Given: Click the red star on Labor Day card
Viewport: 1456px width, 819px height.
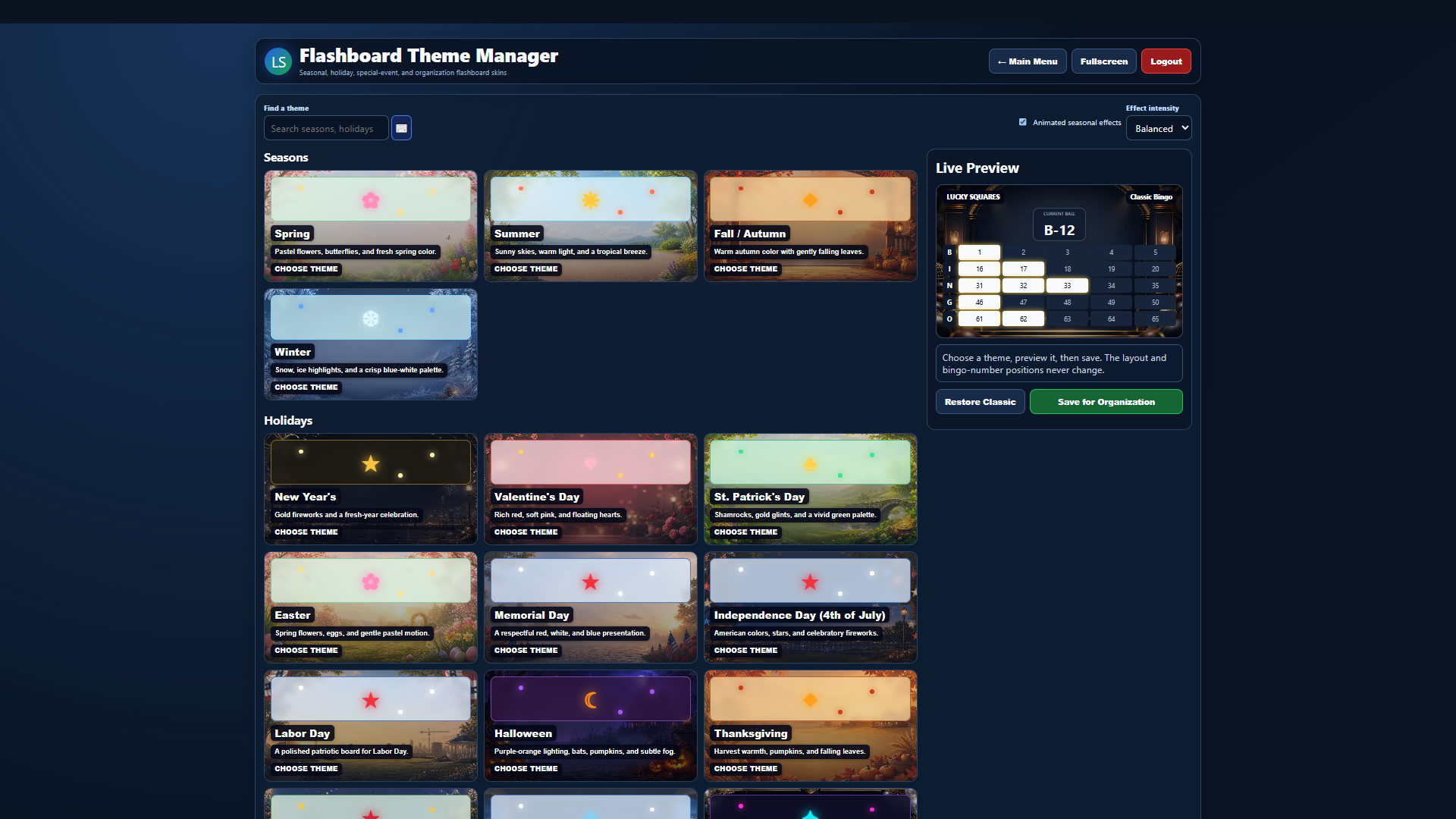Looking at the screenshot, I should click(371, 700).
